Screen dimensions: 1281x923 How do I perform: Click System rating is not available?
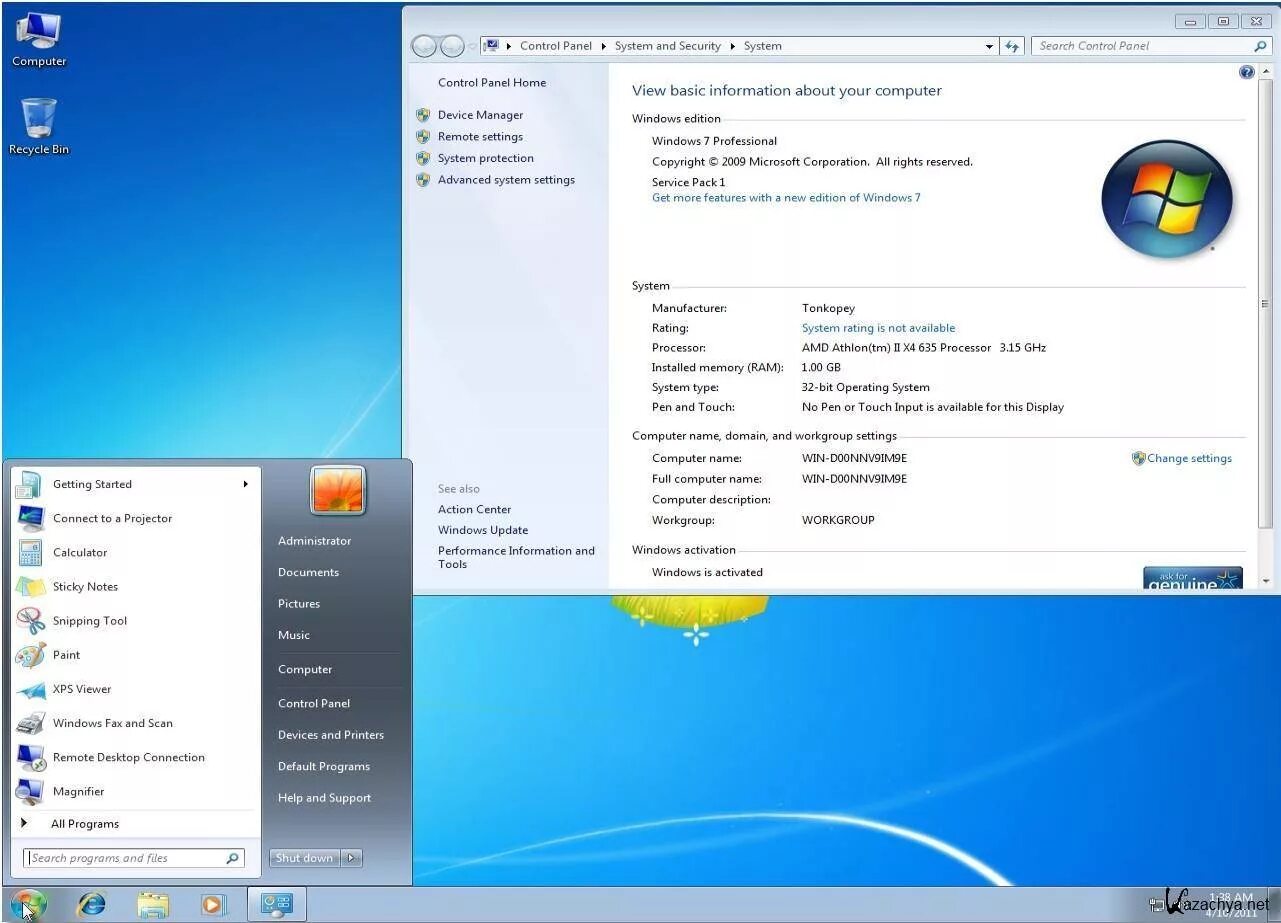pos(878,328)
